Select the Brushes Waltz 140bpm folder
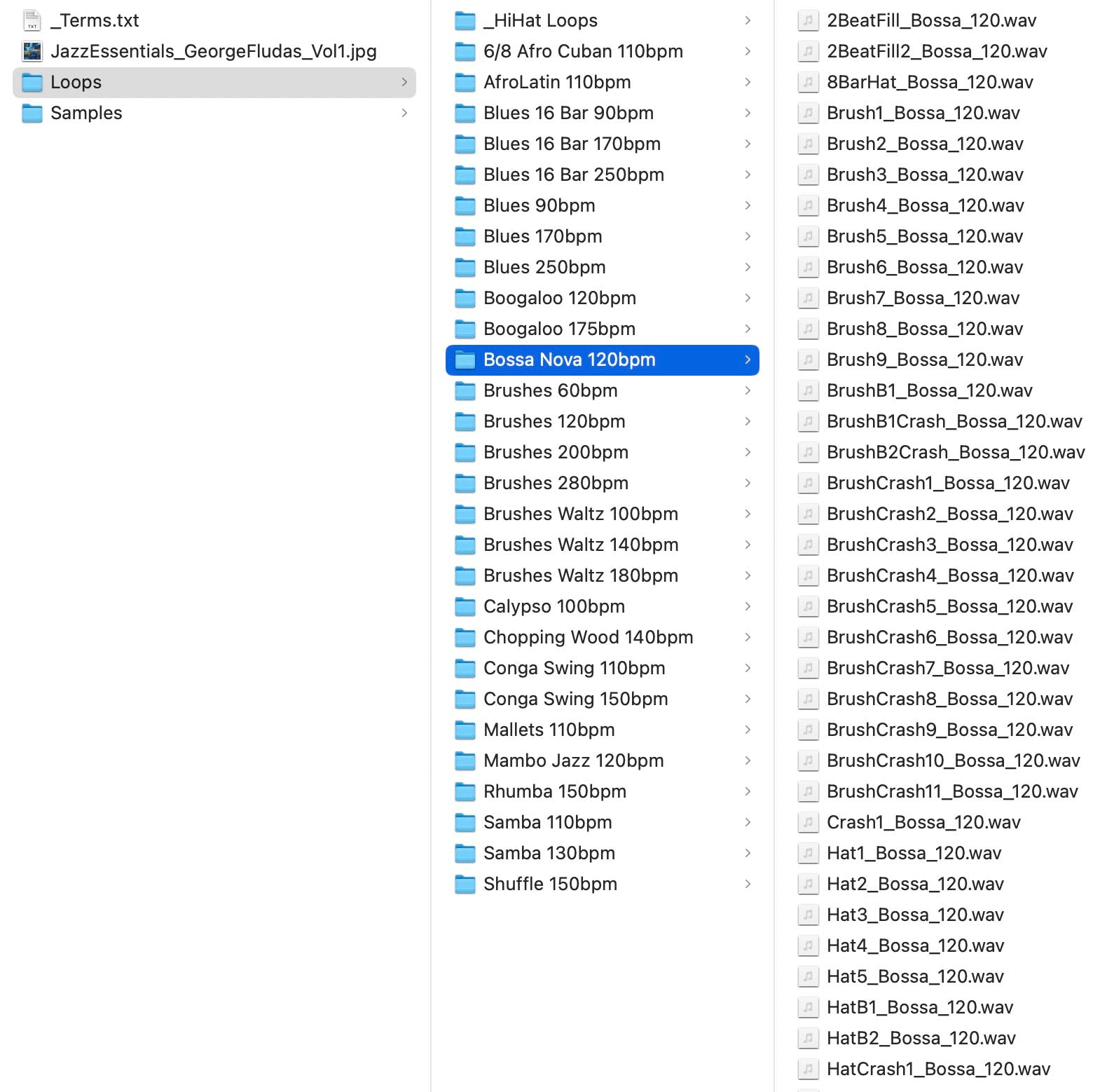Image resolution: width=1093 pixels, height=1092 pixels. coord(580,545)
